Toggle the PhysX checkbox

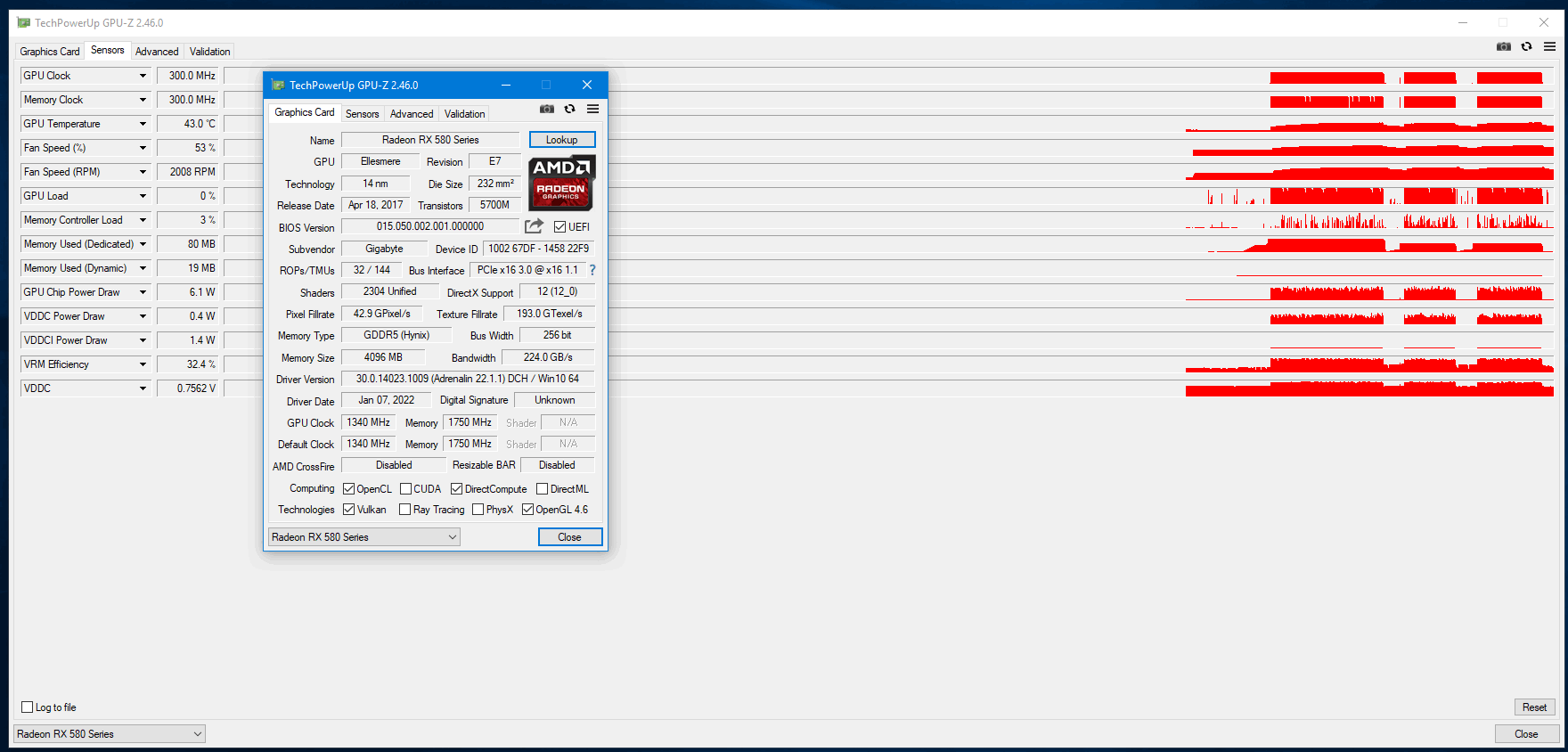478,510
